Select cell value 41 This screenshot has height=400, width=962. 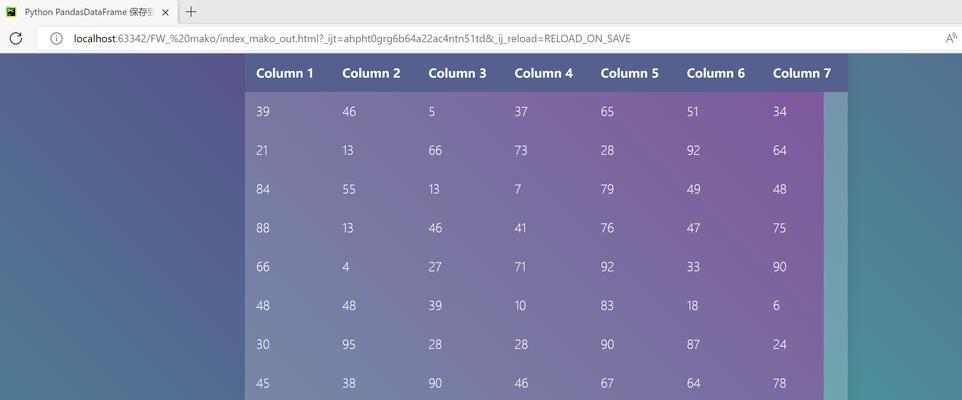521,228
